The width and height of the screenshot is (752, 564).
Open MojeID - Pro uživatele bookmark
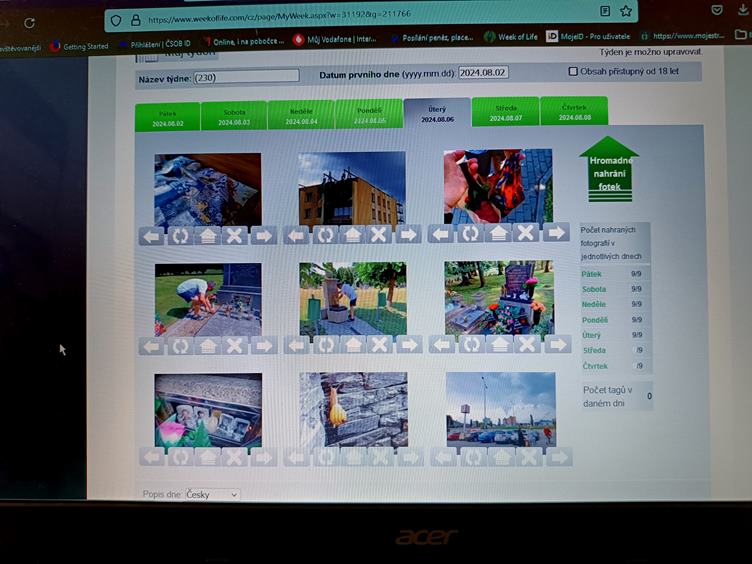(x=588, y=36)
